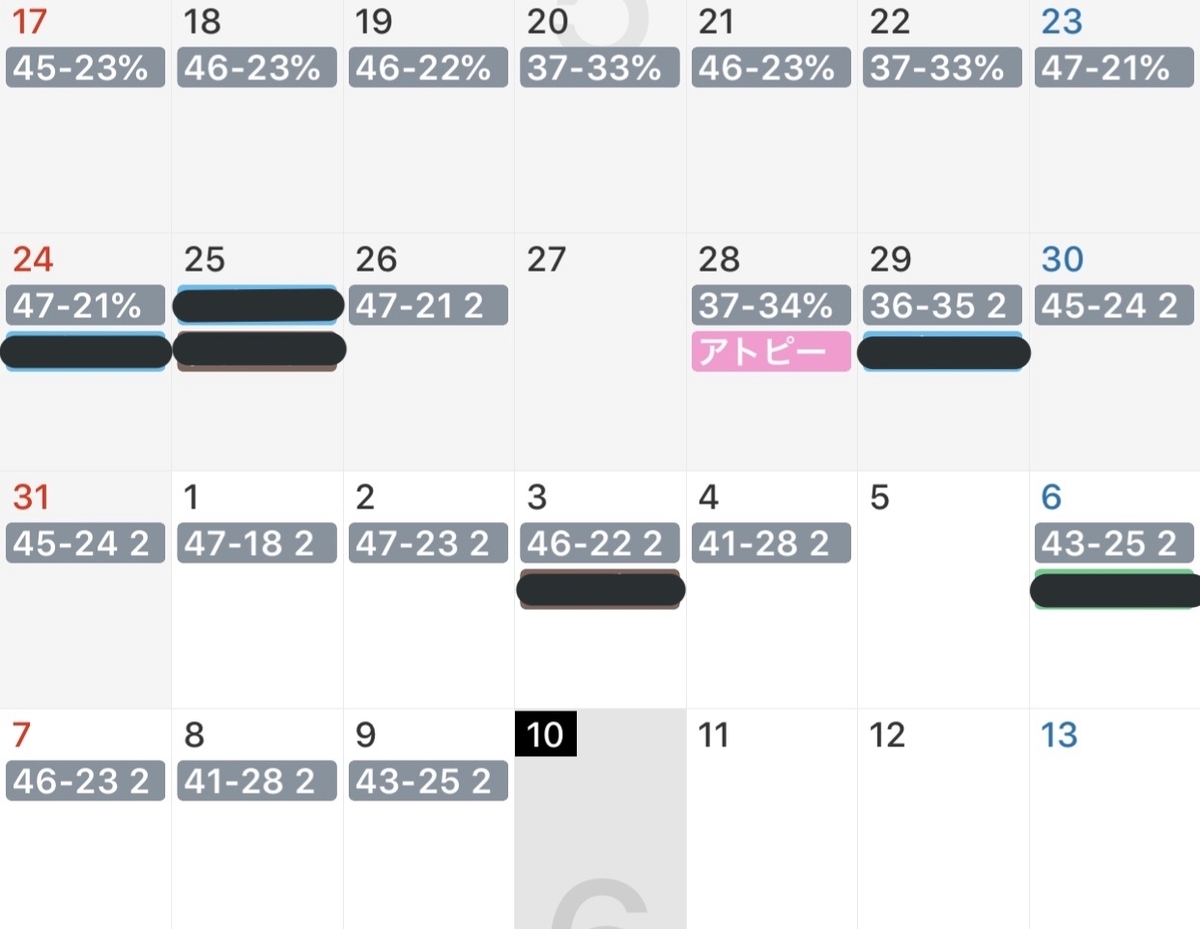Select today's highlighted date 10
The height and width of the screenshot is (929, 1200).
point(545,734)
